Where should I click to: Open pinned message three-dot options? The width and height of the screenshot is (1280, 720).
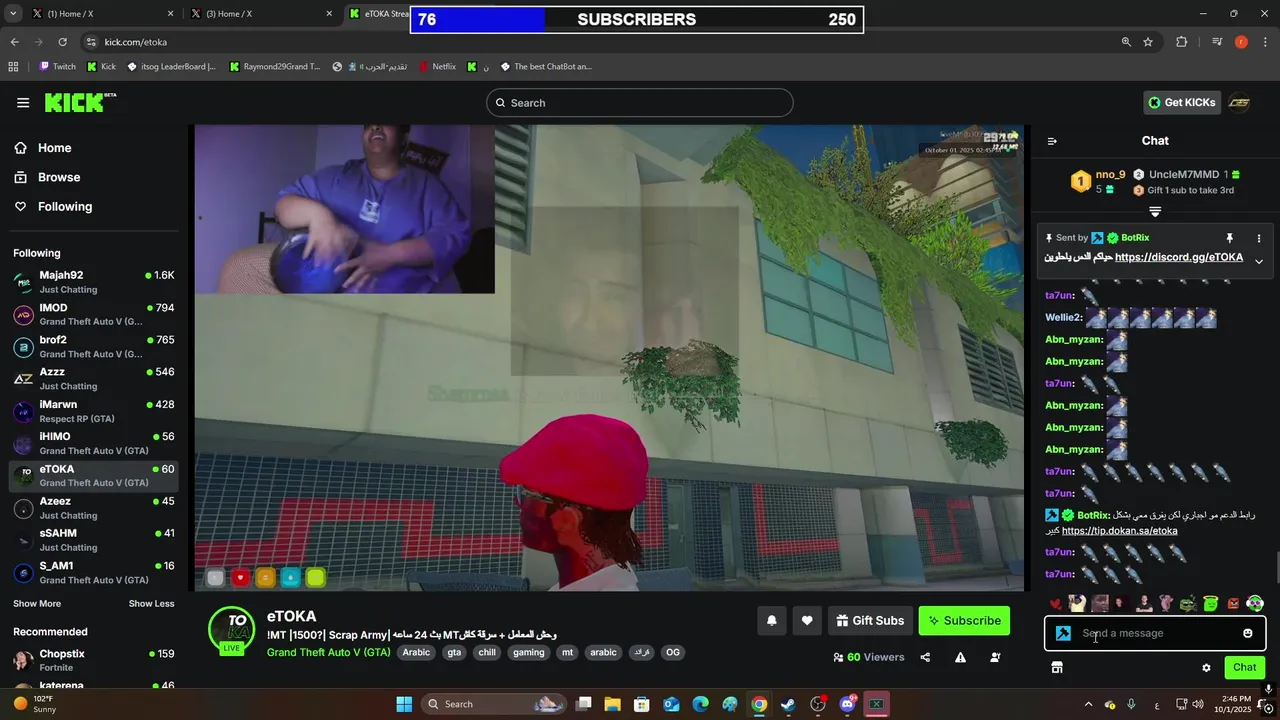(x=1259, y=238)
